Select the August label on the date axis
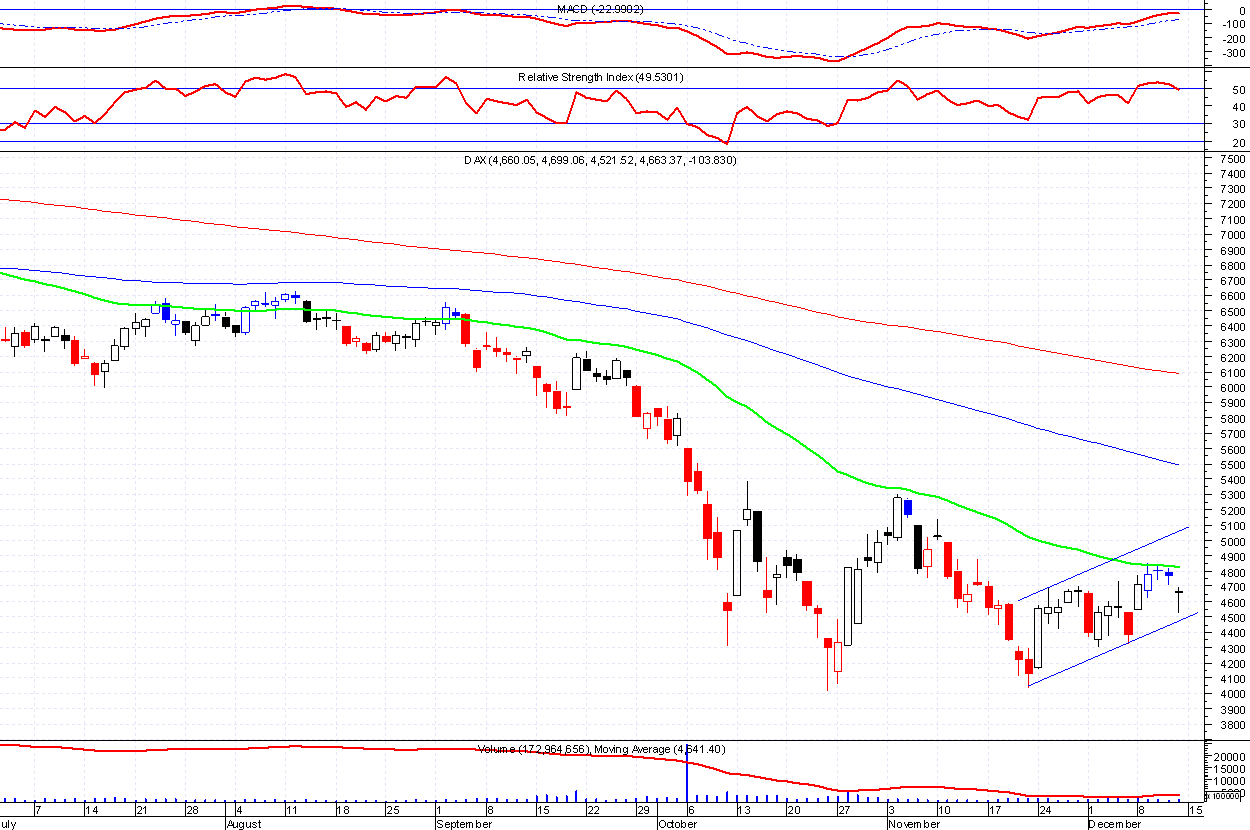1250x830 pixels. [244, 824]
